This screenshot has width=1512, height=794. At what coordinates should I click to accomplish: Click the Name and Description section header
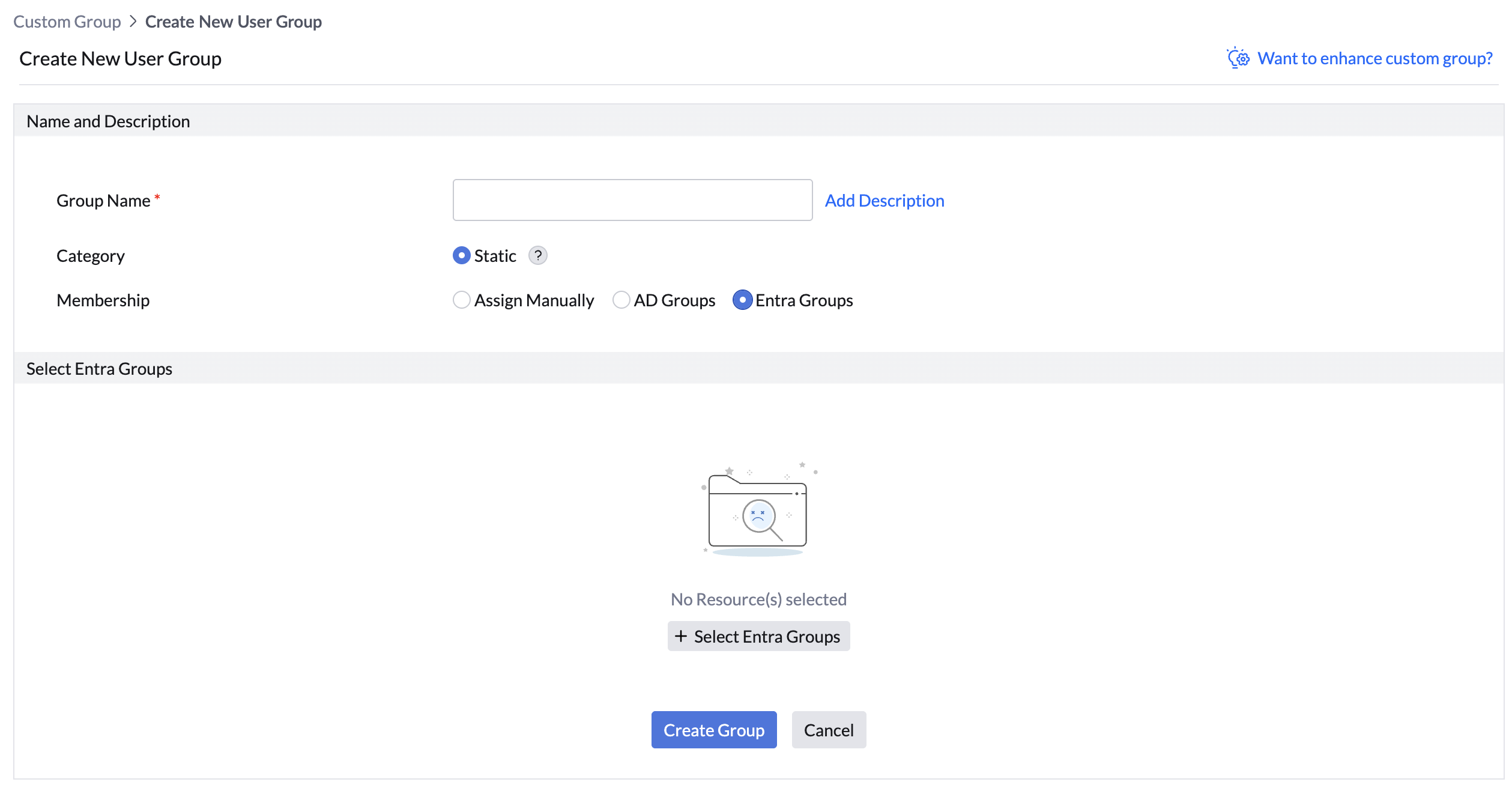108,121
